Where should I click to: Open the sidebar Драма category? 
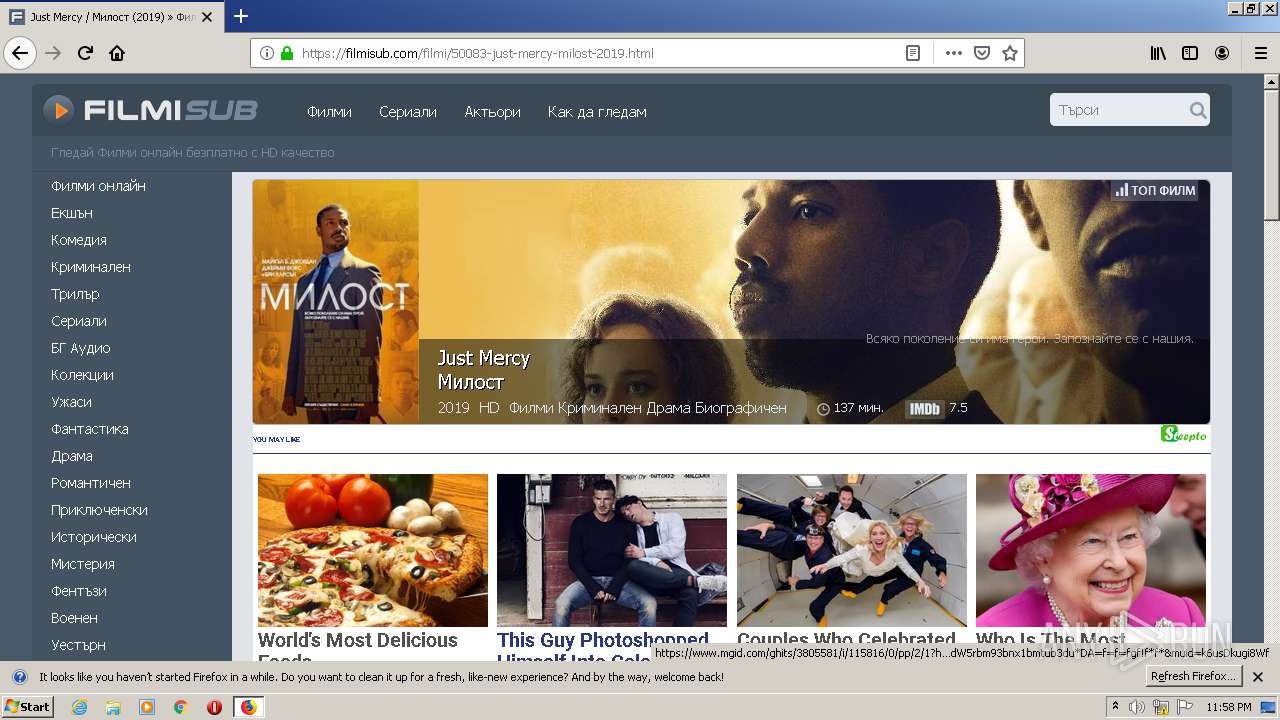coord(72,456)
